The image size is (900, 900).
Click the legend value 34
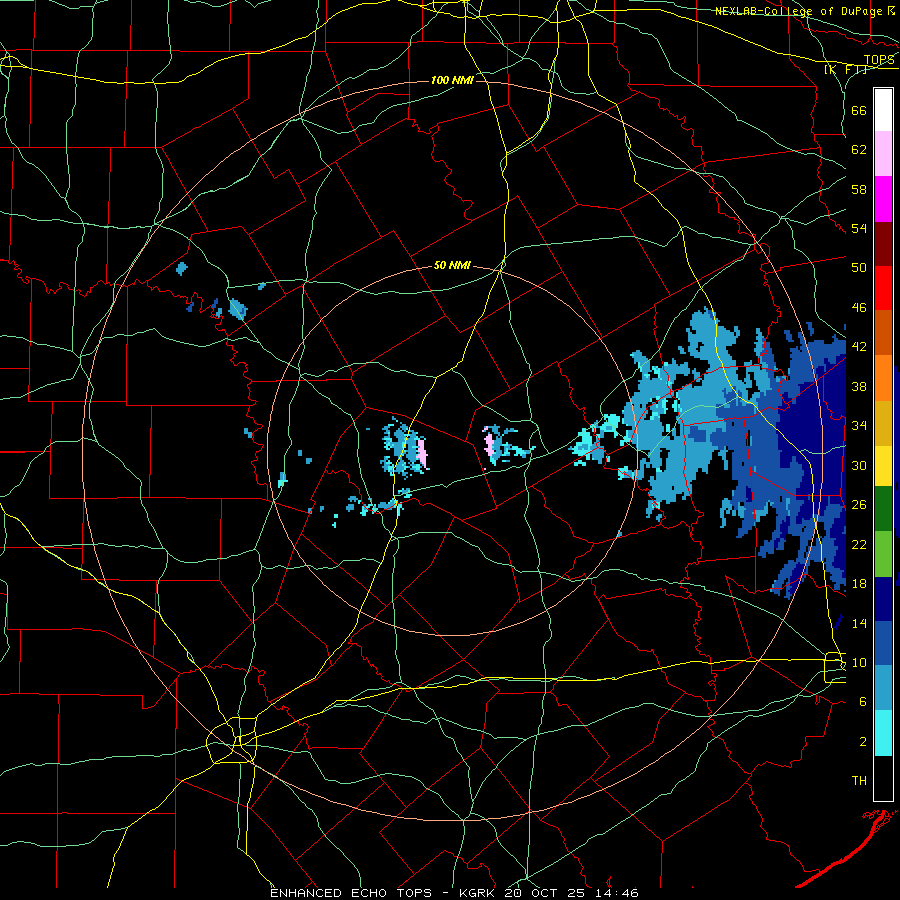tap(859, 426)
